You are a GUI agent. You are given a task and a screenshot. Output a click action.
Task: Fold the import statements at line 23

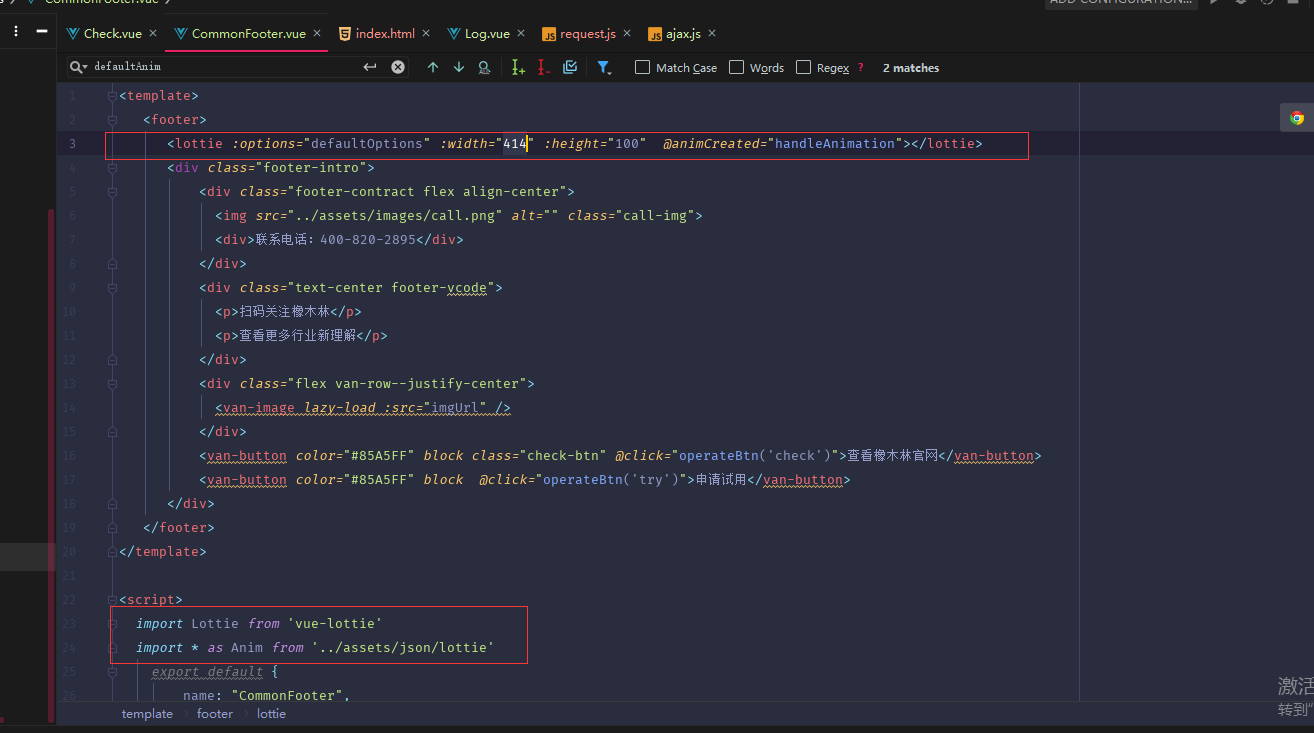pos(112,624)
